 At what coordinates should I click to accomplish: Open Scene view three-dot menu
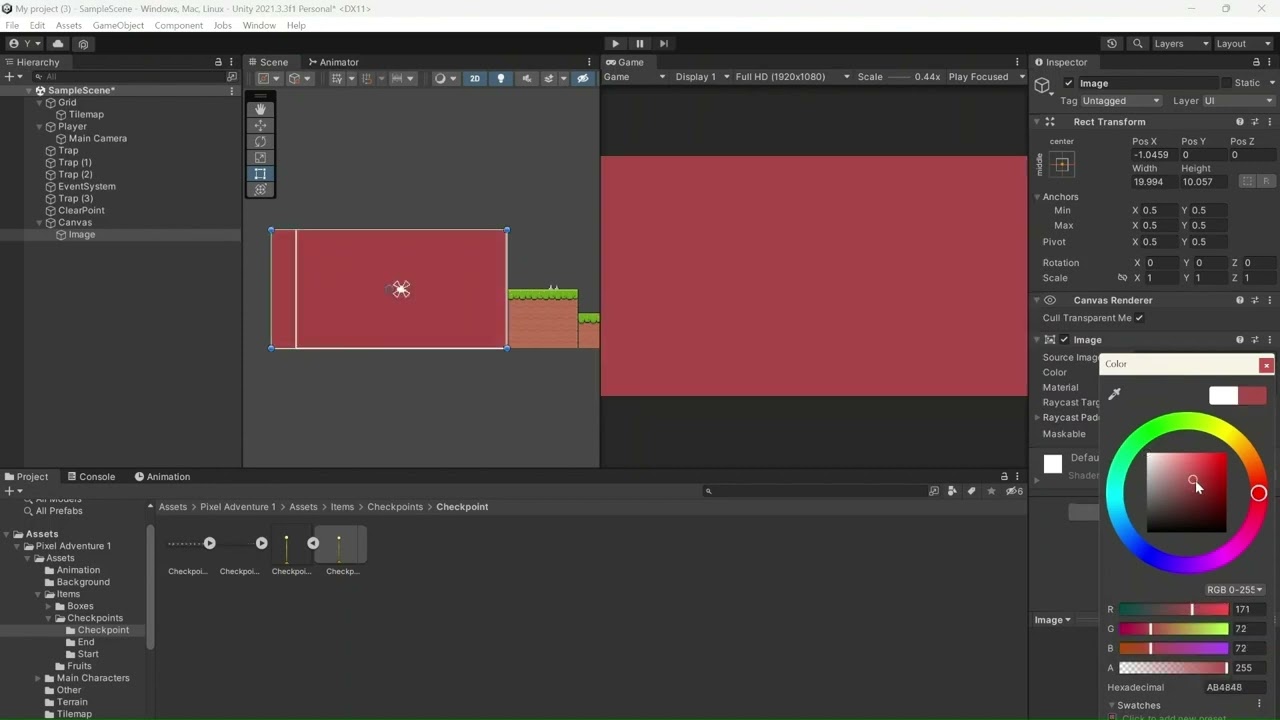click(589, 62)
